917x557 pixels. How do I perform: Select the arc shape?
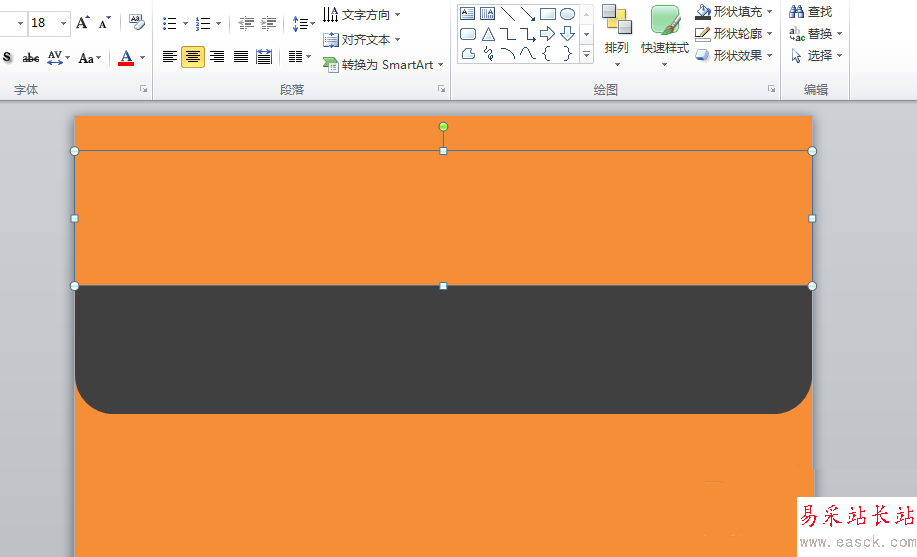508,54
